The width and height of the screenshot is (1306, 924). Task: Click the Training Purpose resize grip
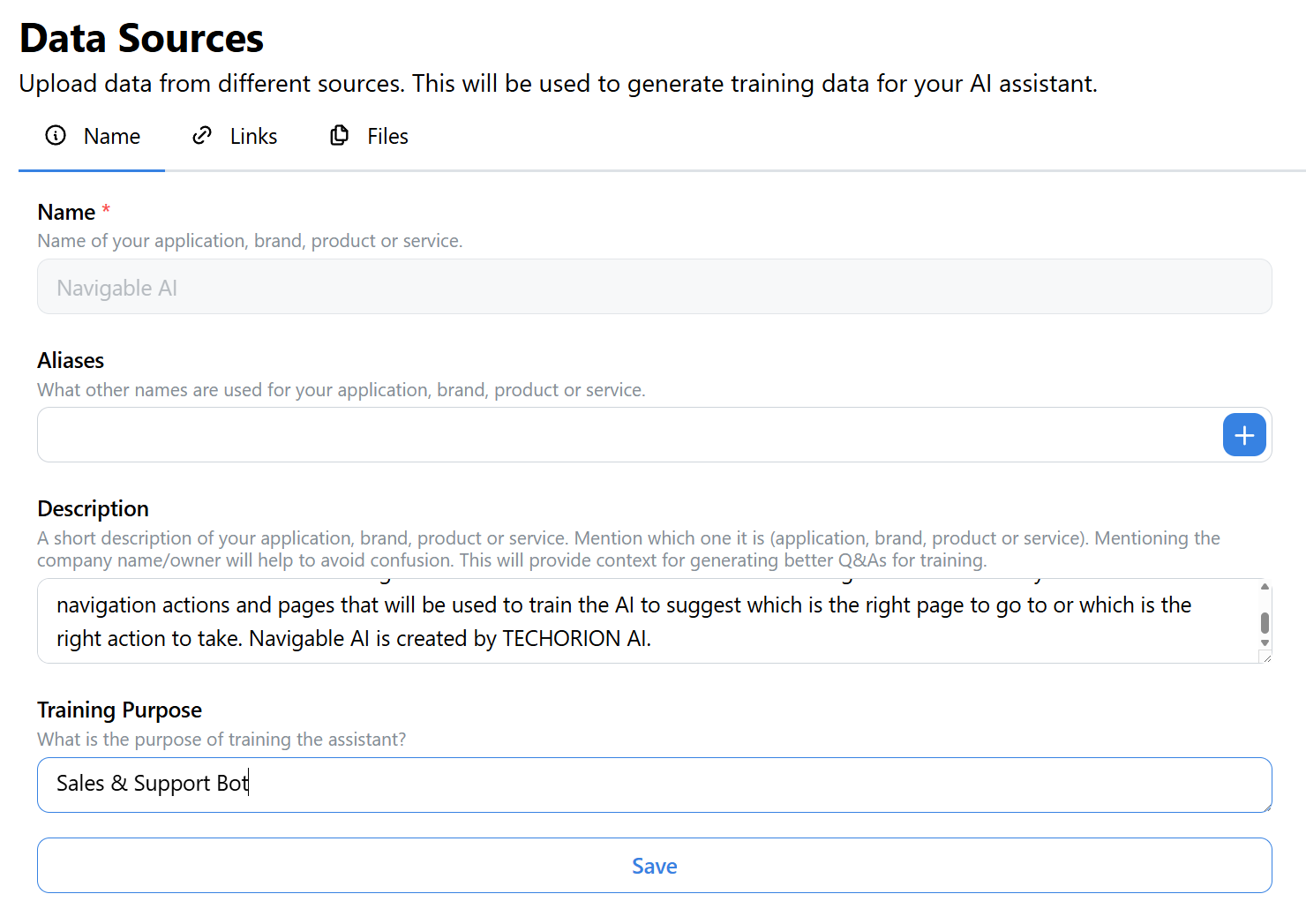pyautogui.click(x=1266, y=807)
